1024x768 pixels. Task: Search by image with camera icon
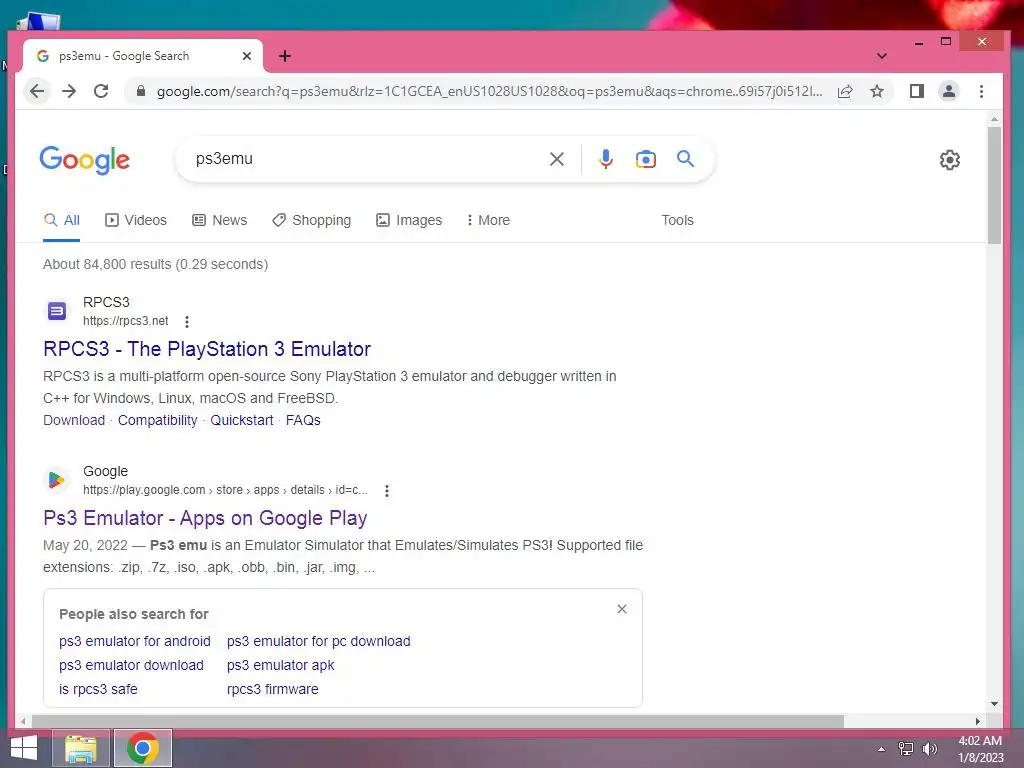pos(645,159)
